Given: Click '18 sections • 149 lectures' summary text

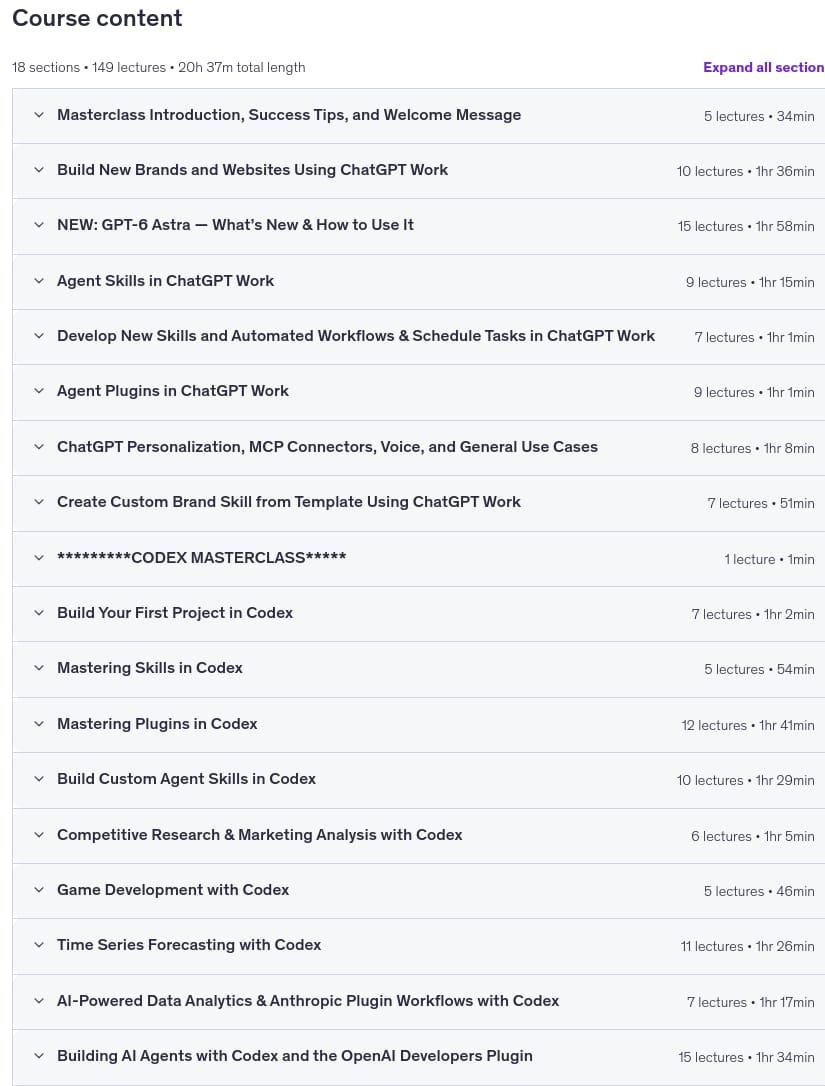Looking at the screenshot, I should tap(89, 67).
